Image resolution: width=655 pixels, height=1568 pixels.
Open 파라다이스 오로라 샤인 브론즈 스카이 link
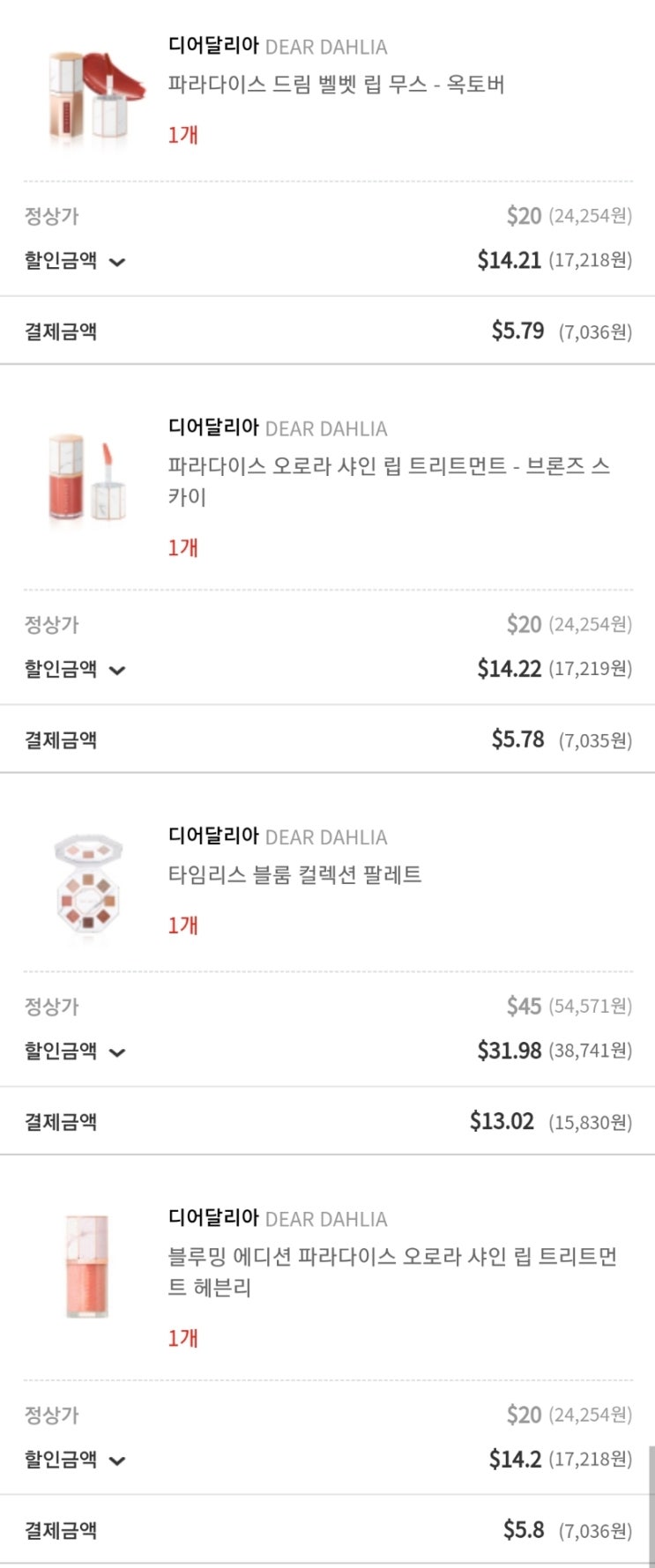[x=388, y=481]
